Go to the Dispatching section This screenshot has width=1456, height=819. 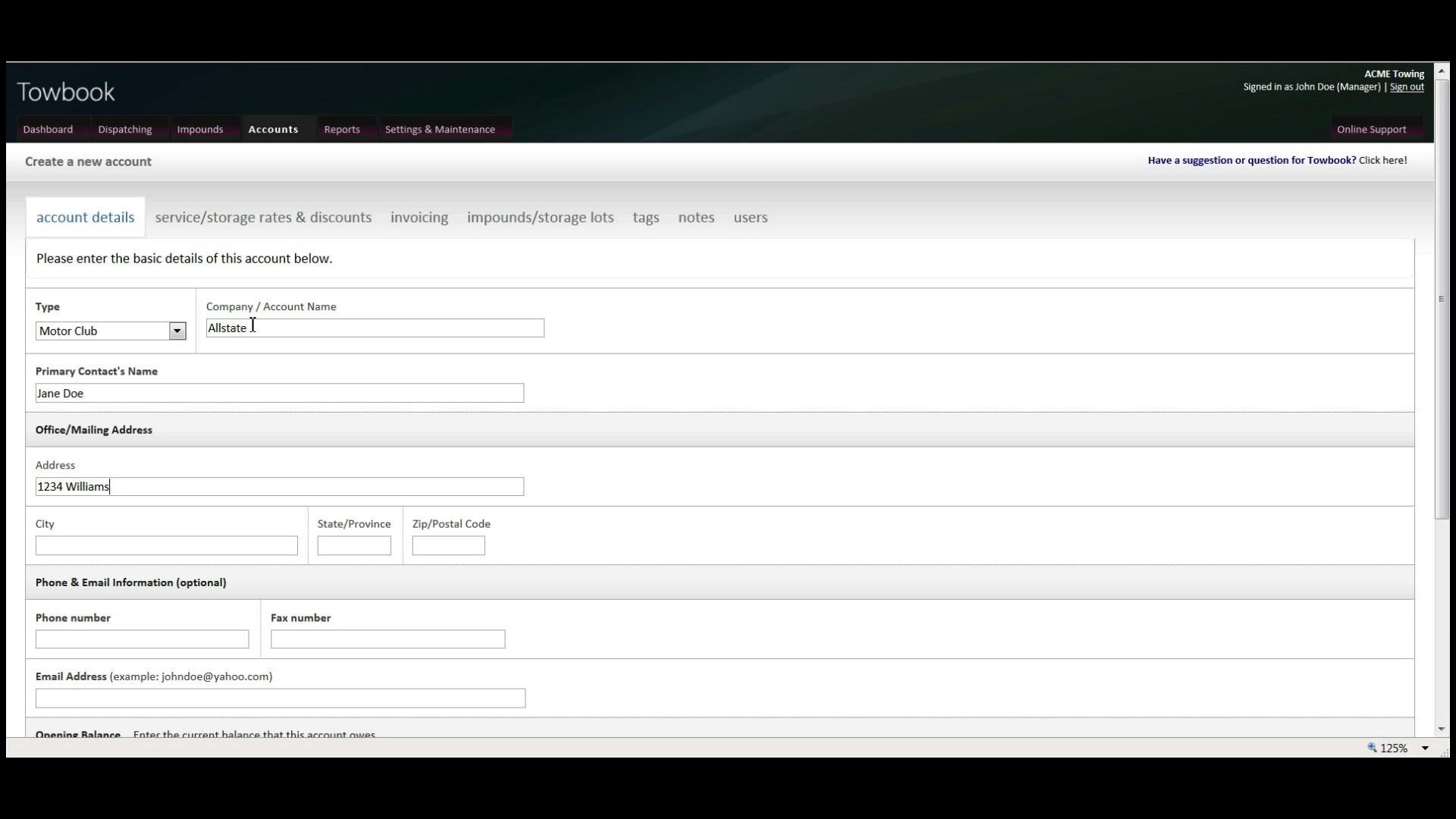pos(125,130)
